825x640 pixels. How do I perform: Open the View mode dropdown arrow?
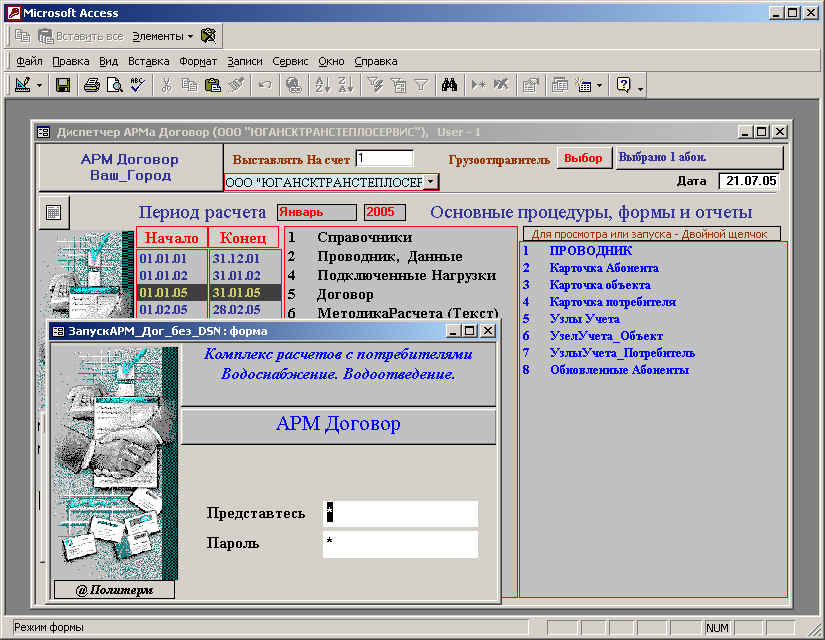coord(40,85)
